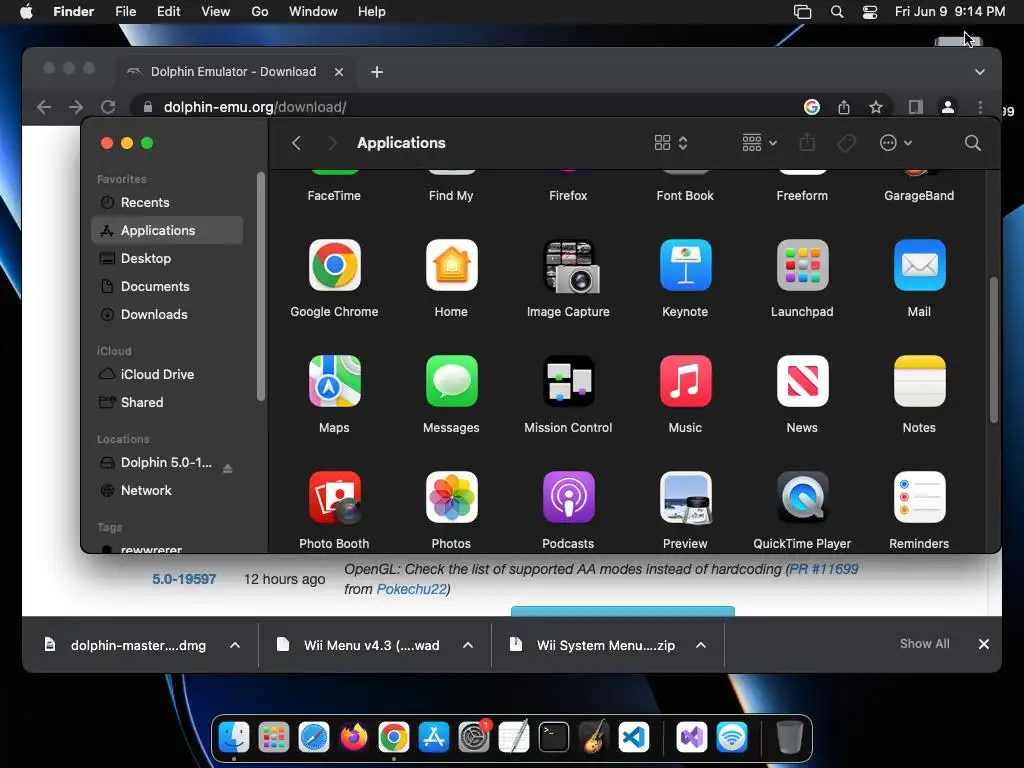Open Finder action ellipsis menu
This screenshot has height=768, width=1024.
895,143
